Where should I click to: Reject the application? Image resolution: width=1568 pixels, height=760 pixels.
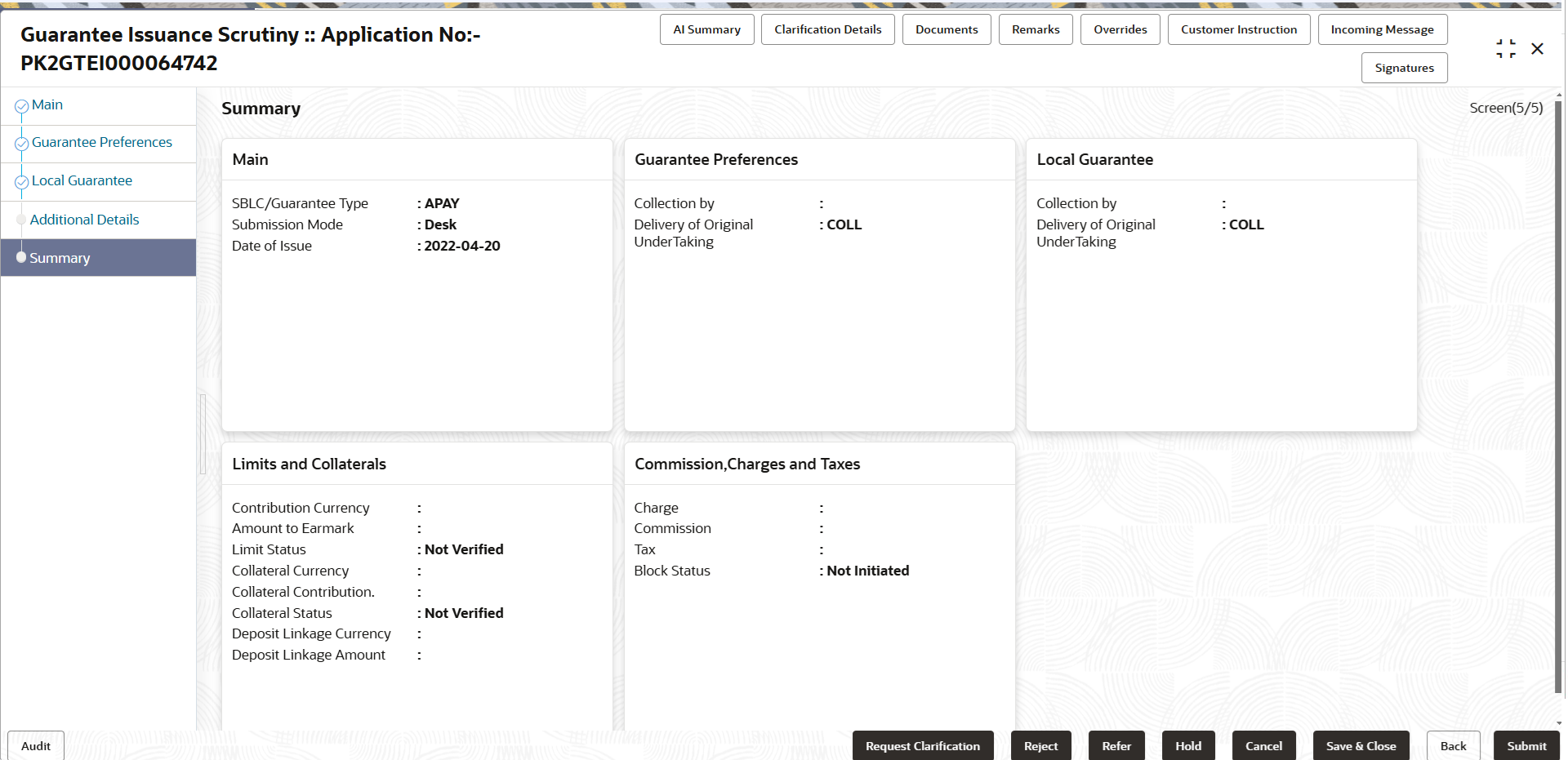1041,745
